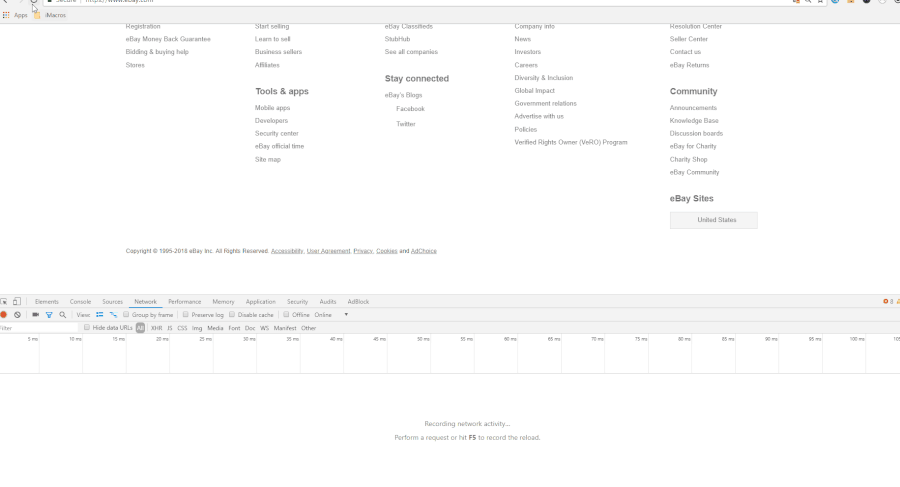Click the inspect element picker icon in DevTools
Viewport: 900px width, 487px height.
coord(4,302)
